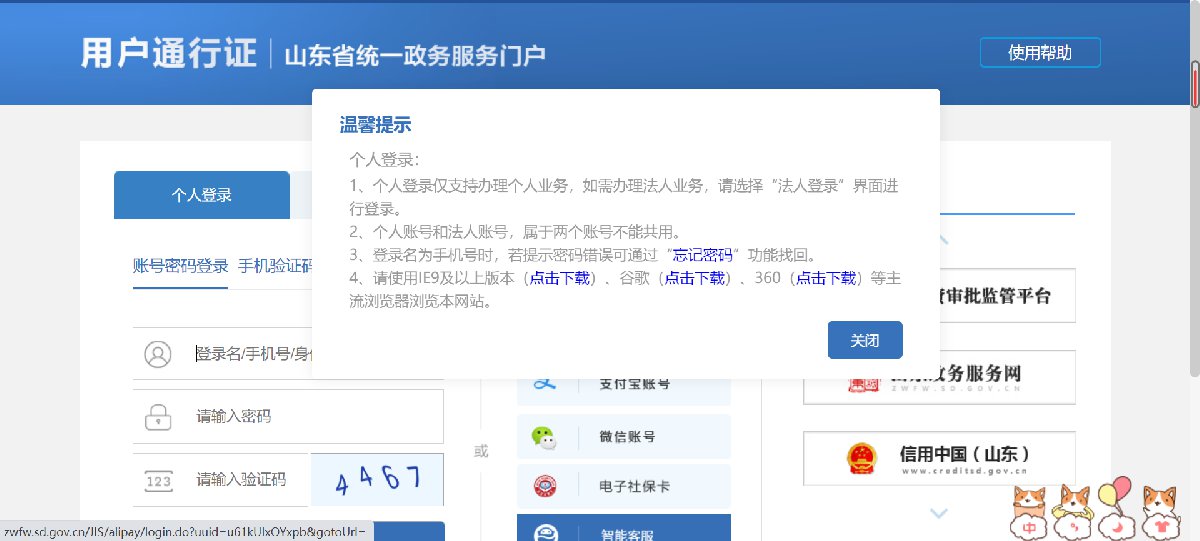Focus the 请输入验证码 captcha input field
This screenshot has height=541, width=1200.
[221, 480]
